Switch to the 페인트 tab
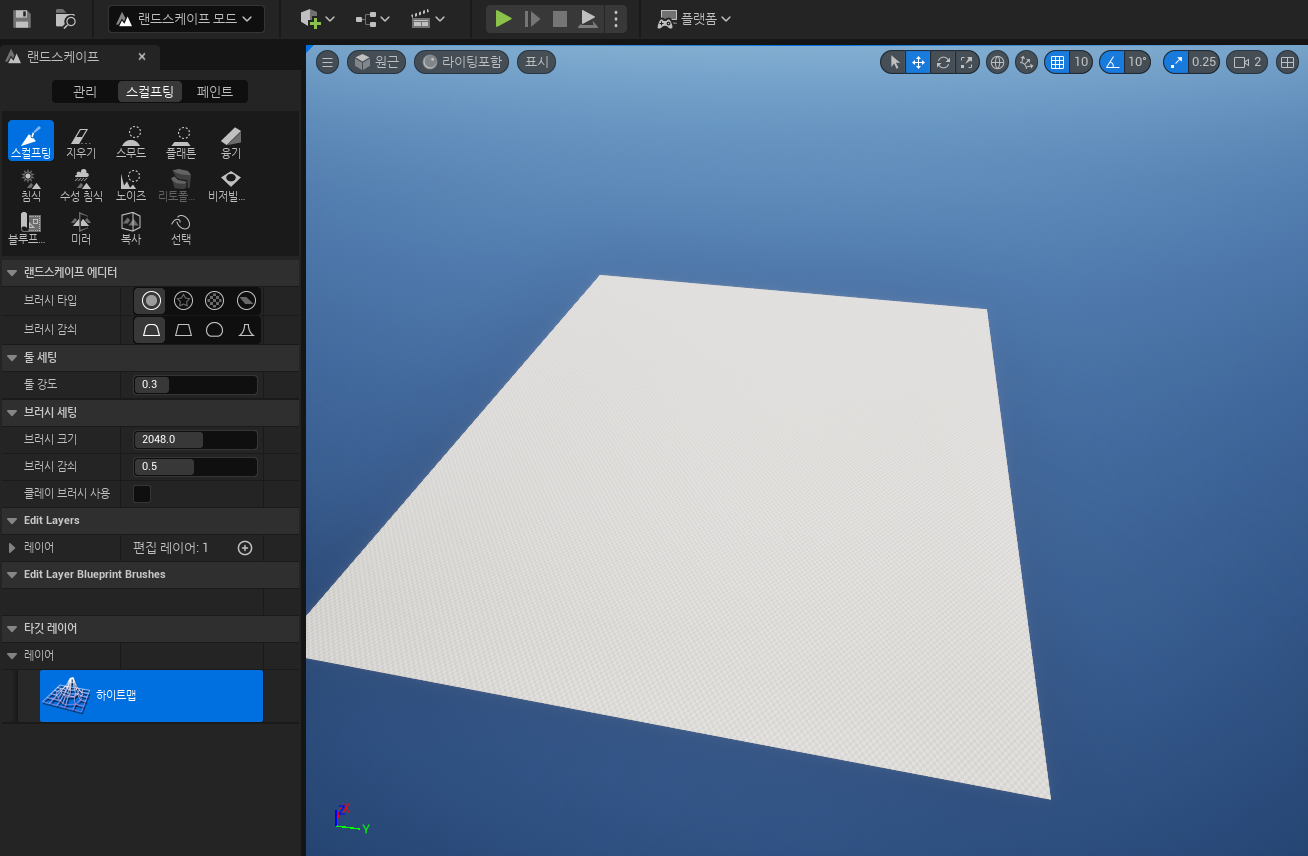1308x856 pixels. pos(215,92)
